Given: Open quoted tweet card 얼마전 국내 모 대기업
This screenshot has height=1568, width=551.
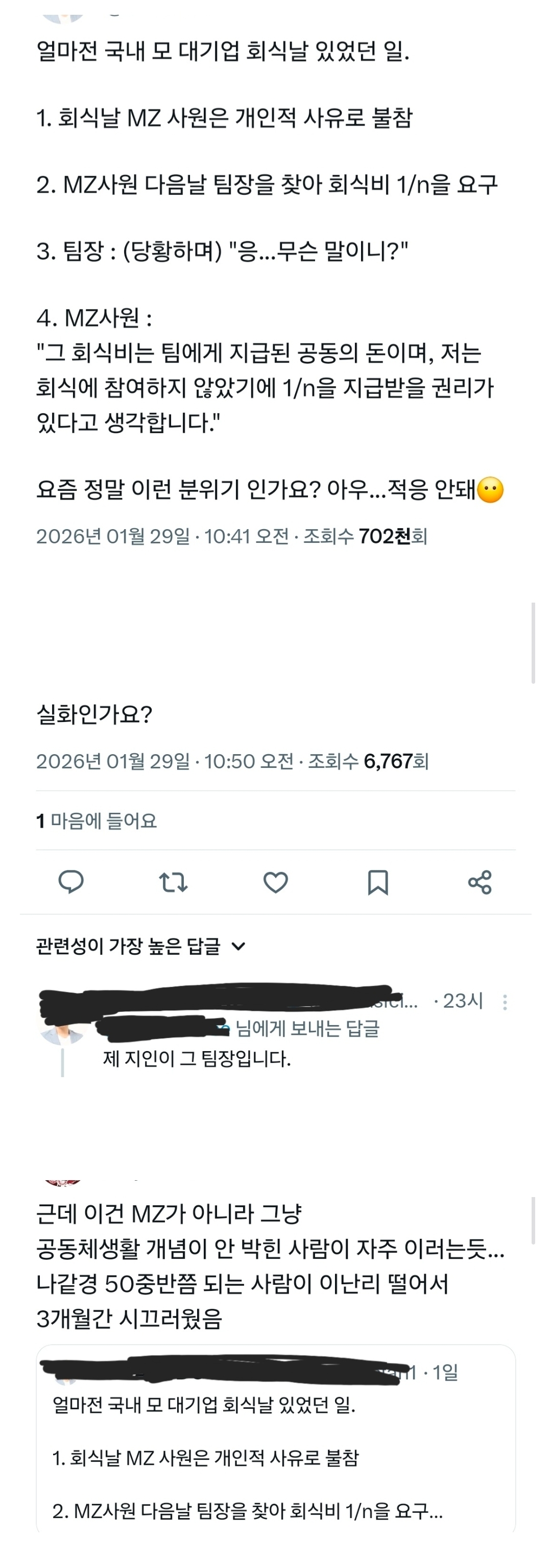Looking at the screenshot, I should 276,1439.
